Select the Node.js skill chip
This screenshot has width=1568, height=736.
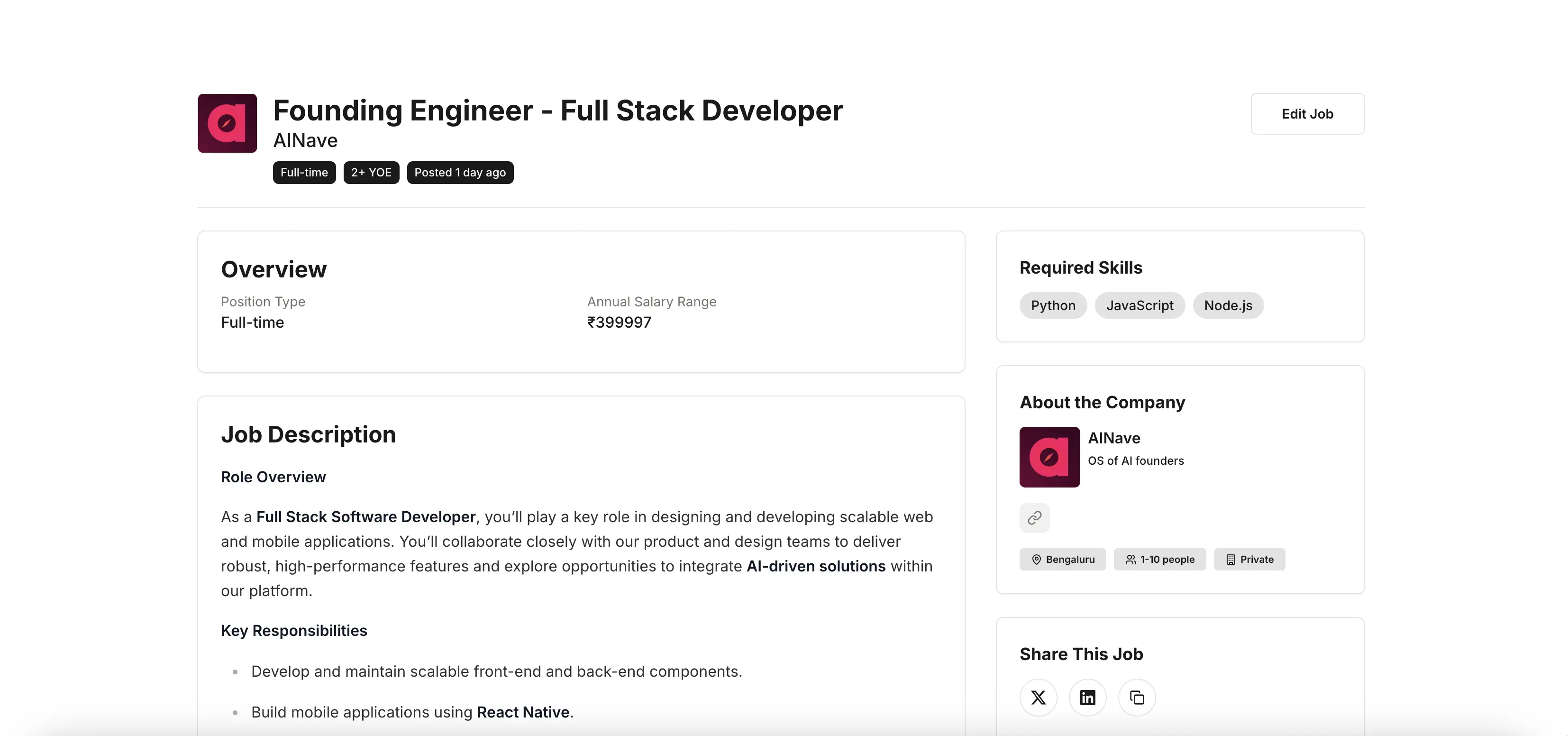[1228, 305]
